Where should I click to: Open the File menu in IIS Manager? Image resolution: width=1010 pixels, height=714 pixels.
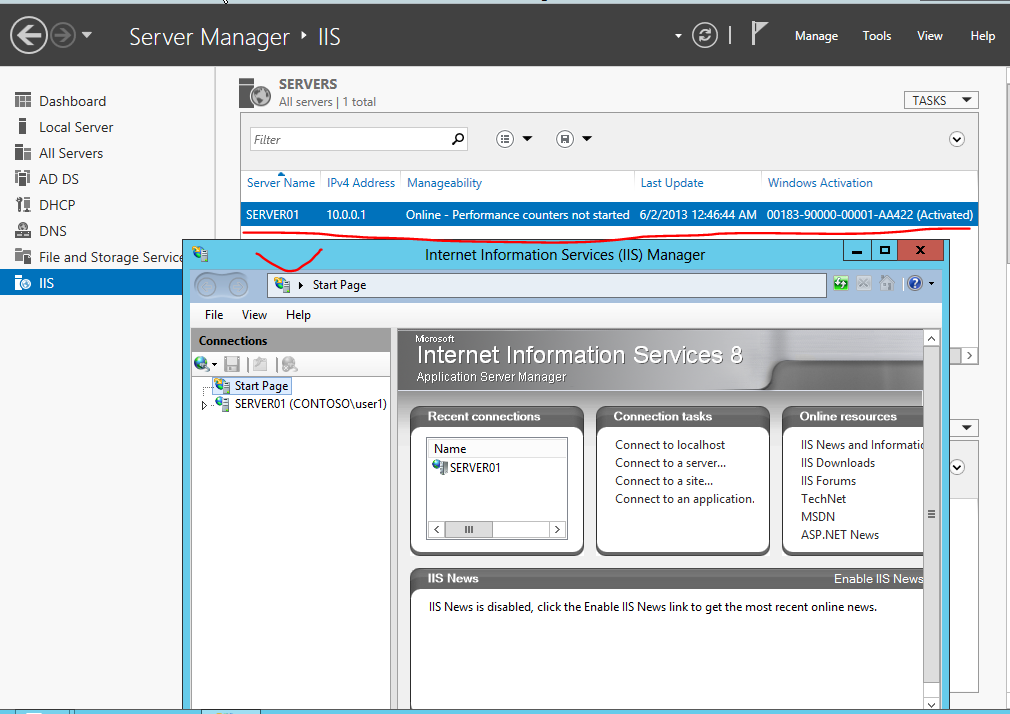[x=214, y=314]
